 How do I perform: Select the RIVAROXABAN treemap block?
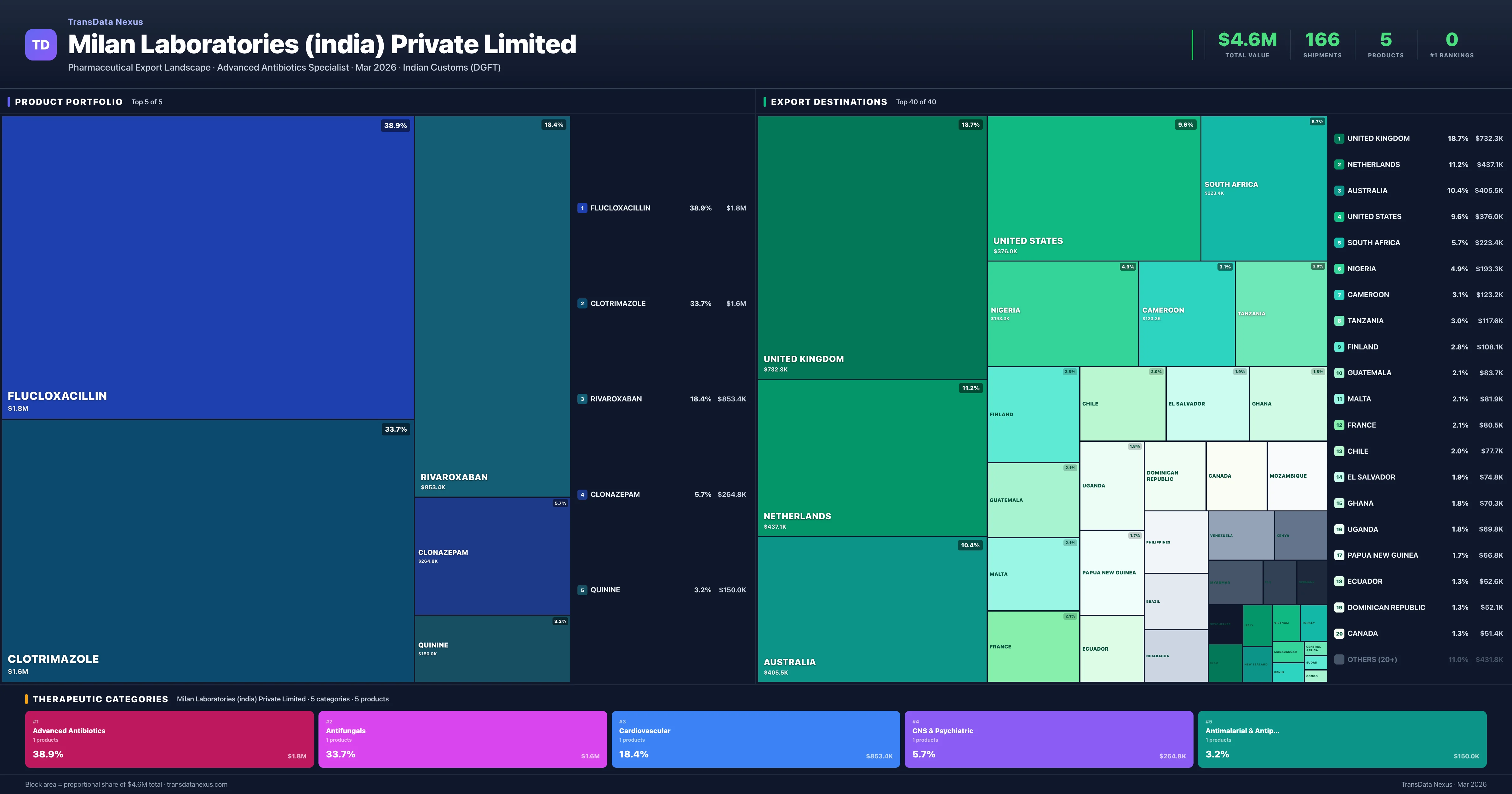click(x=492, y=305)
